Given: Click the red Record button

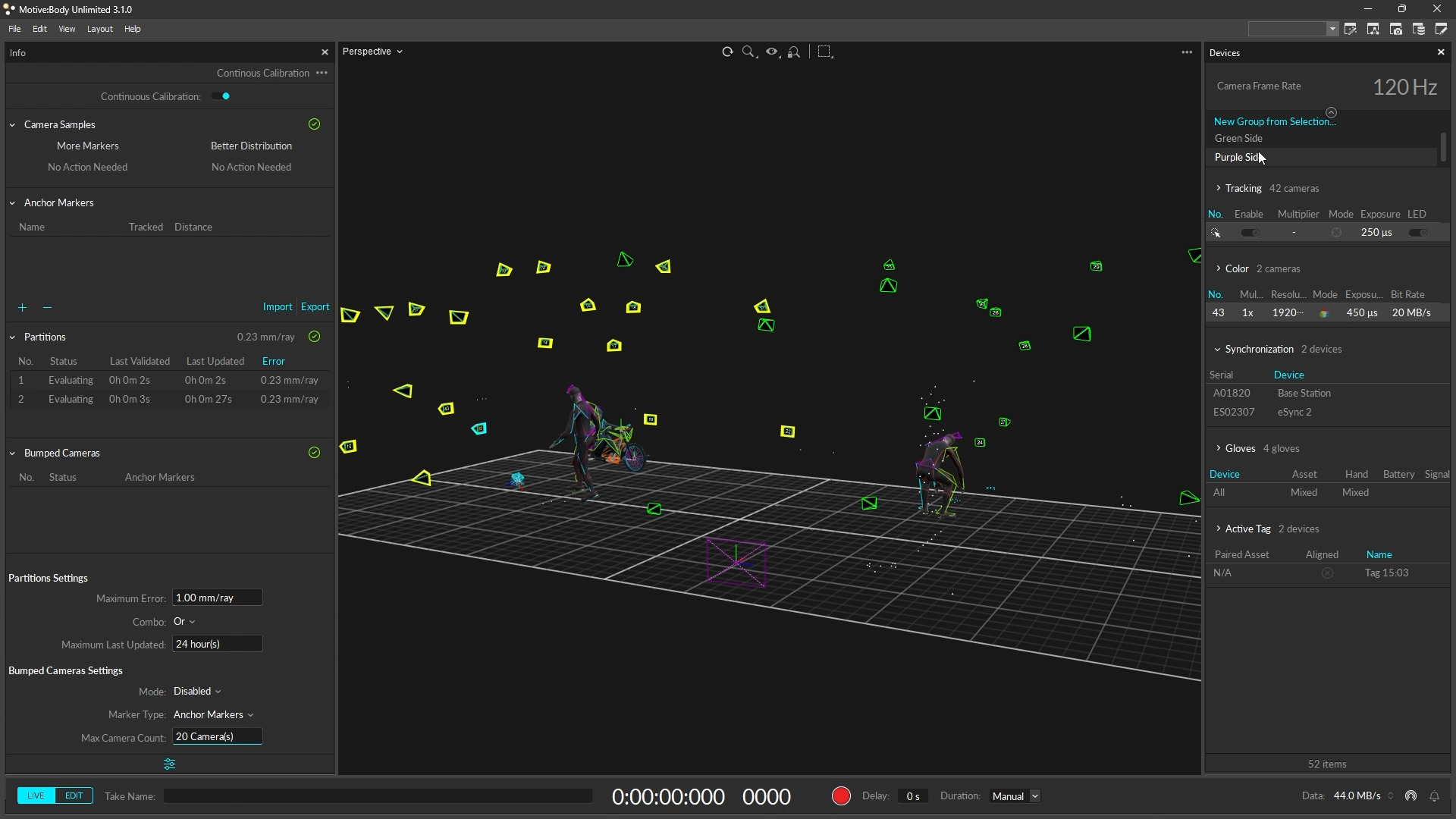Looking at the screenshot, I should click(x=840, y=796).
